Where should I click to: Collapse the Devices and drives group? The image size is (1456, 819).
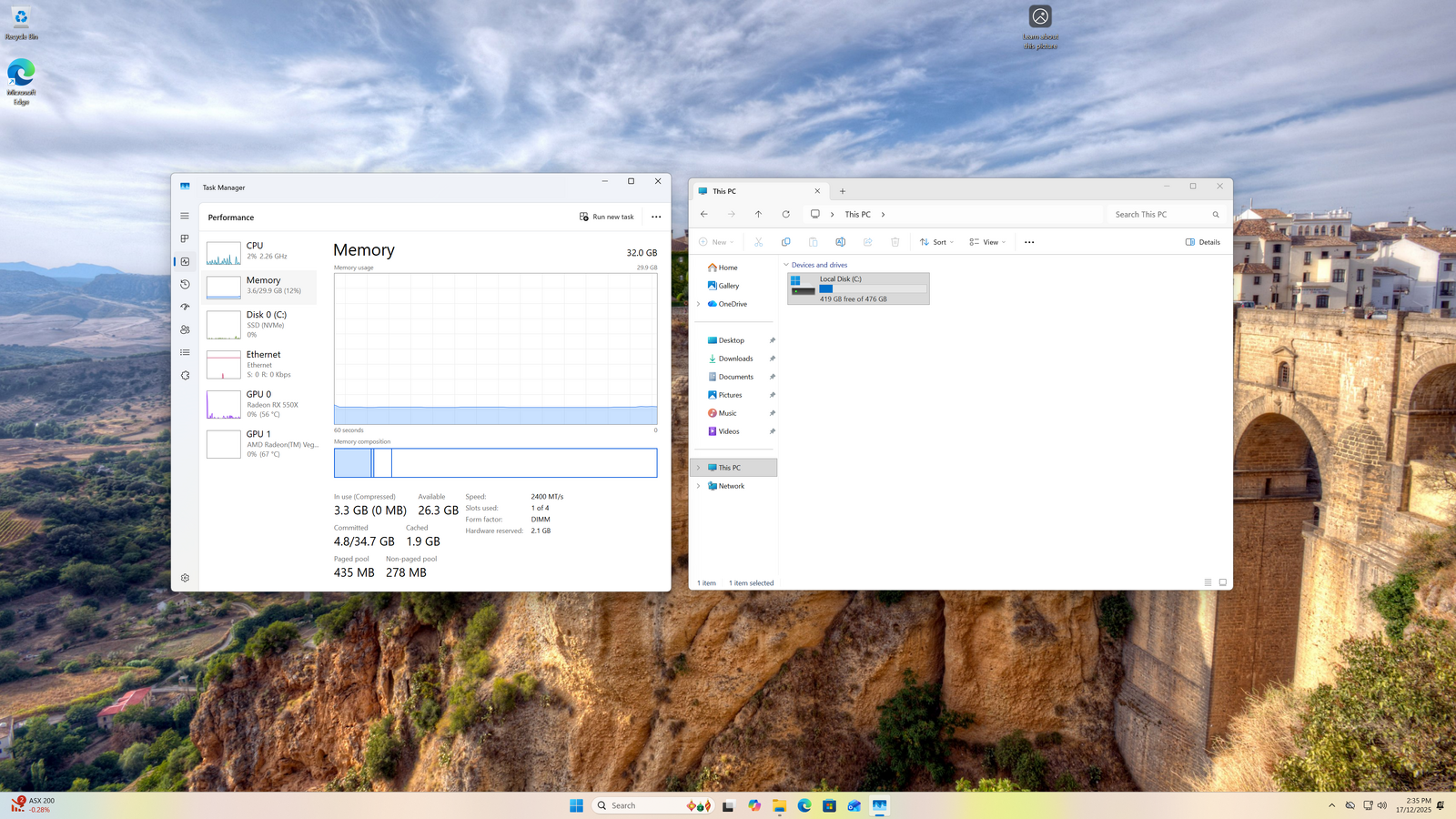(786, 265)
